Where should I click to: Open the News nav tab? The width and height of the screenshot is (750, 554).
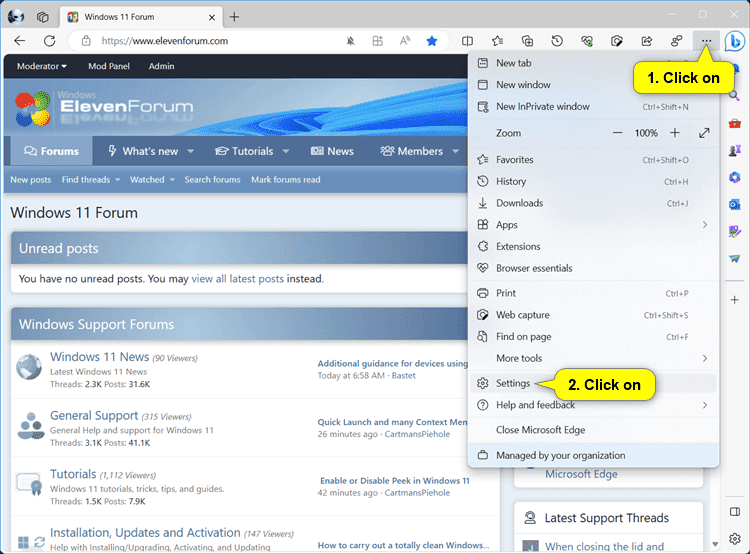click(x=332, y=151)
